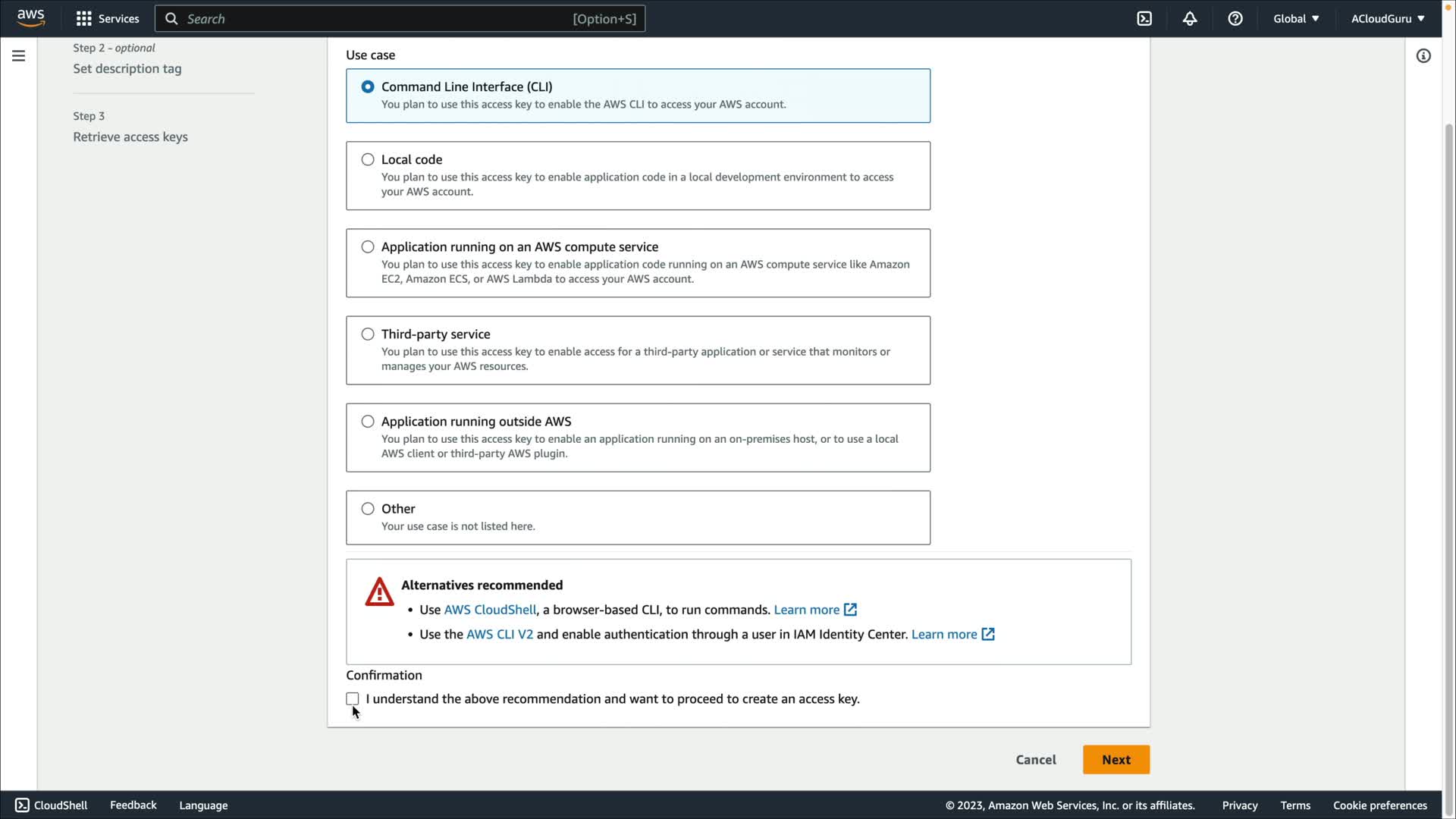Select the Local code radio option
This screenshot has width=1456, height=819.
[368, 159]
